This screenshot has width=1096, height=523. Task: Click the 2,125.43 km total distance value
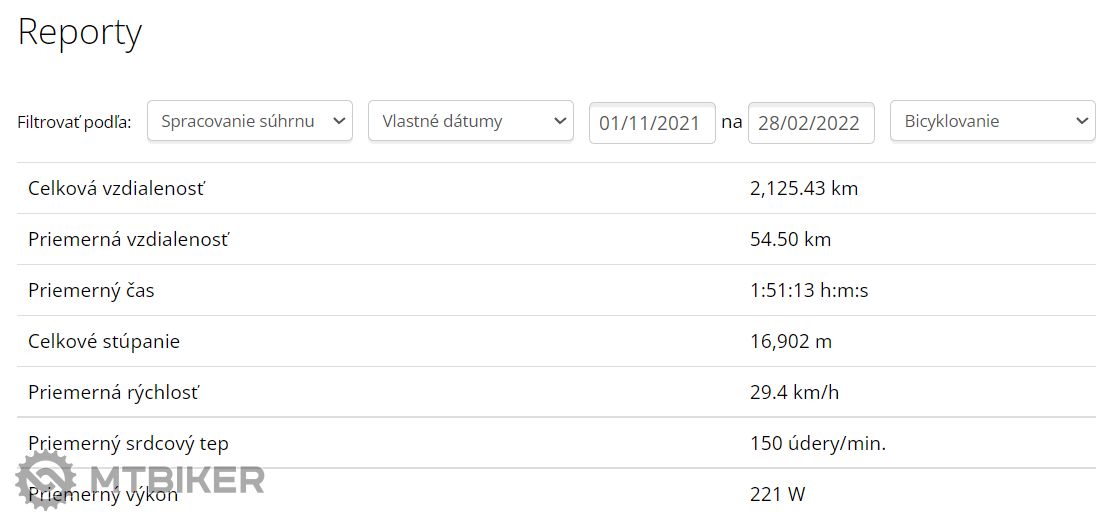coord(803,188)
